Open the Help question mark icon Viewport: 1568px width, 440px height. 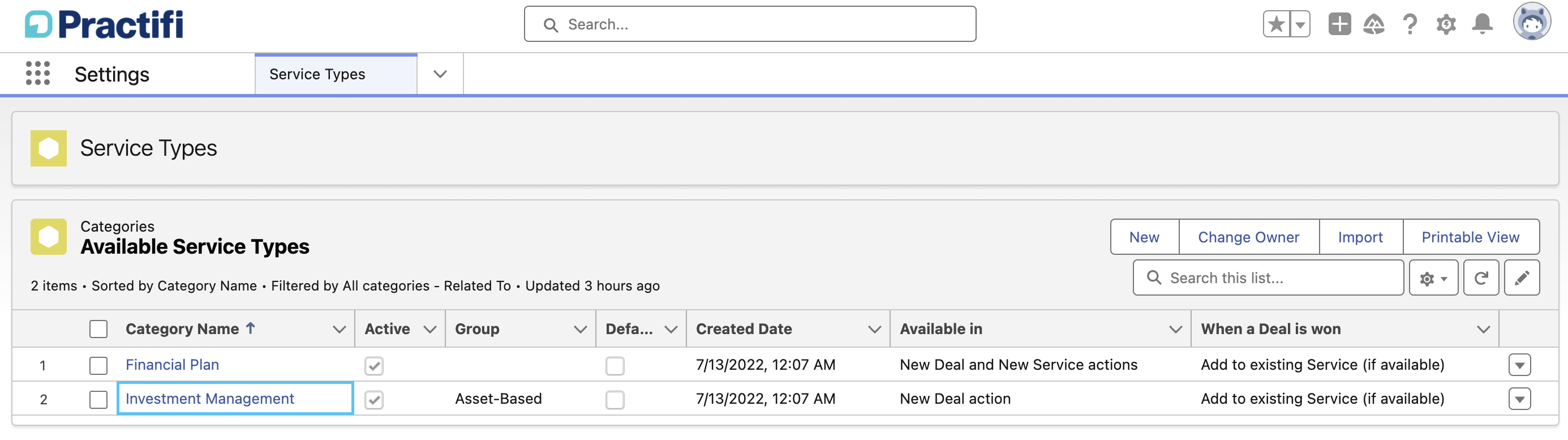click(x=1410, y=24)
